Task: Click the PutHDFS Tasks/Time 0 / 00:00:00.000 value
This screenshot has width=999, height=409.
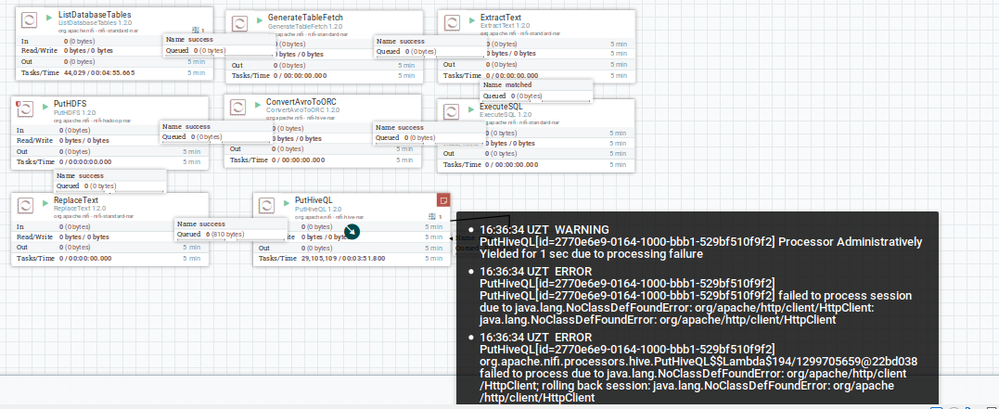Action: [85, 162]
